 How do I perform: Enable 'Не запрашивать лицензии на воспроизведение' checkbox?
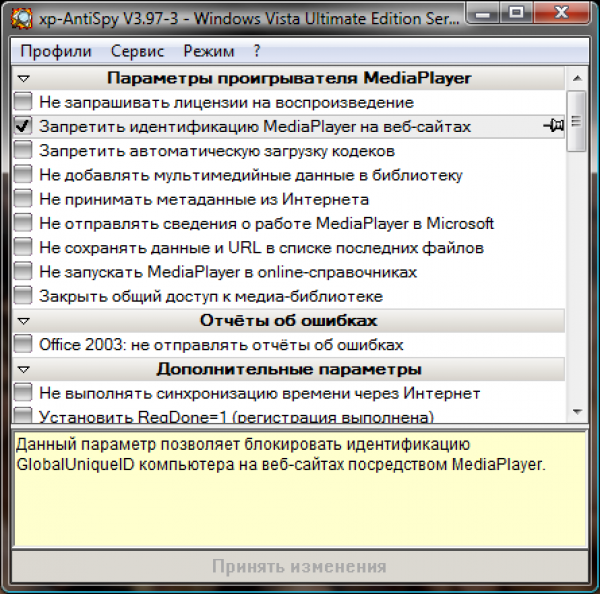click(x=23, y=102)
